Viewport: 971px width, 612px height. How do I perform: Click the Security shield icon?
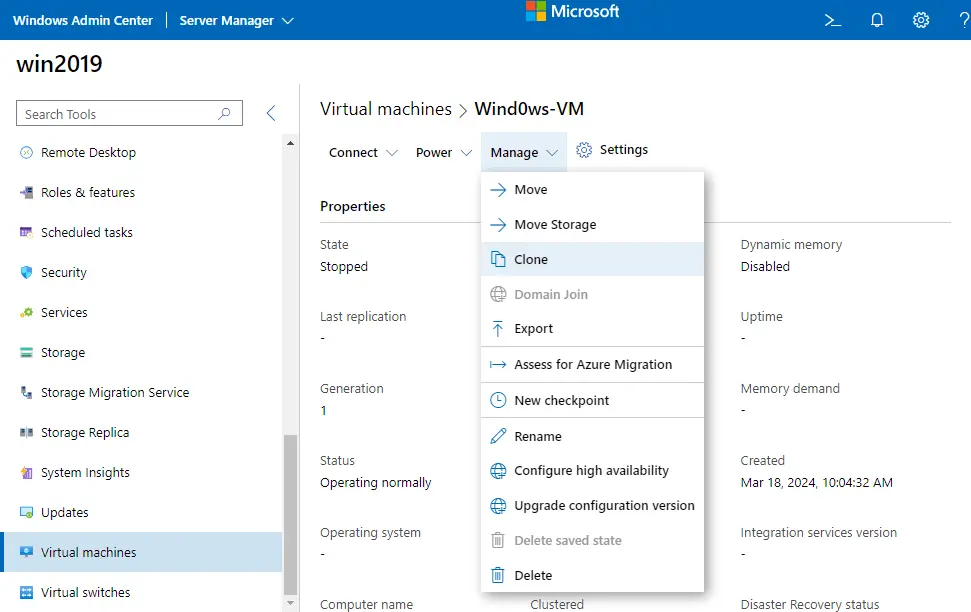point(26,273)
